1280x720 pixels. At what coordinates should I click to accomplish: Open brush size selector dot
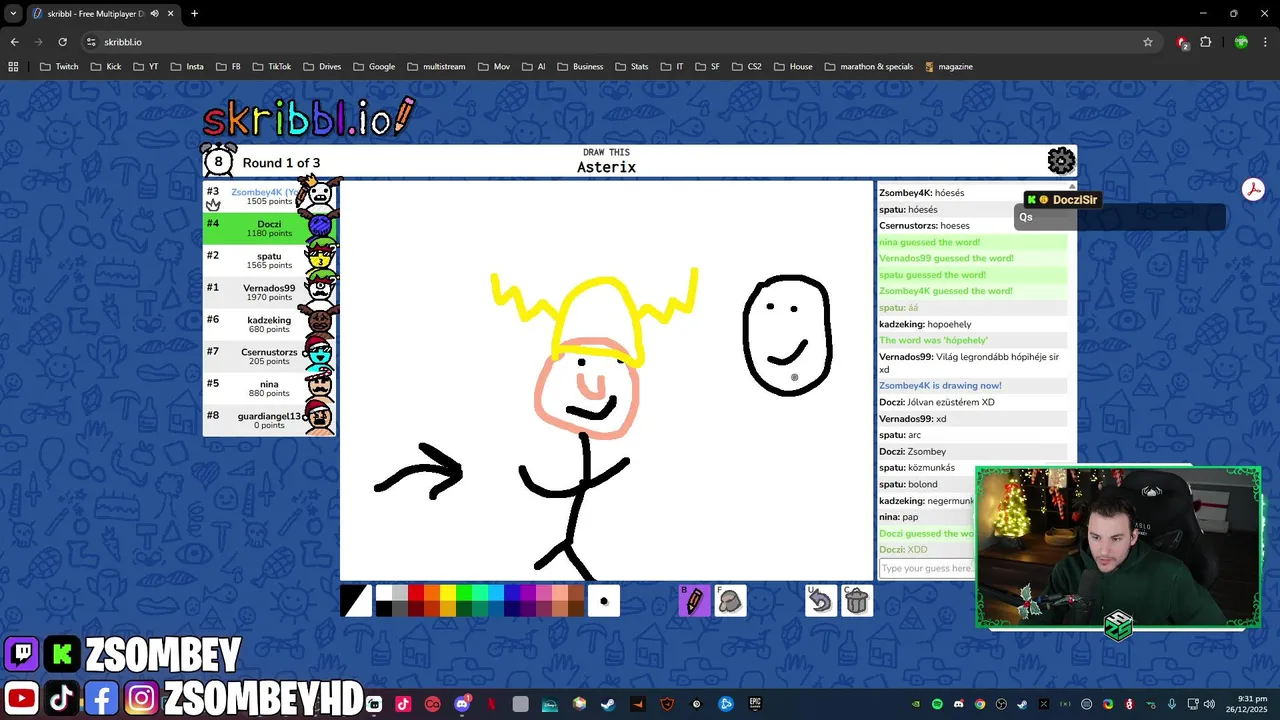[x=603, y=601]
